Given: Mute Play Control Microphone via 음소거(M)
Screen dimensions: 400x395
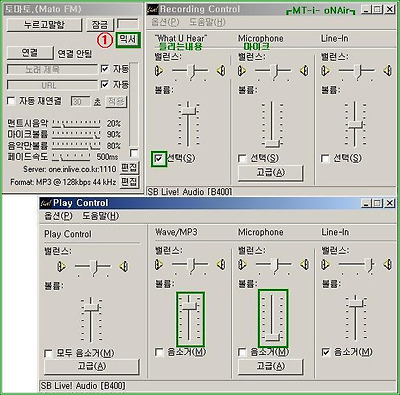Looking at the screenshot, I should click(242, 352).
